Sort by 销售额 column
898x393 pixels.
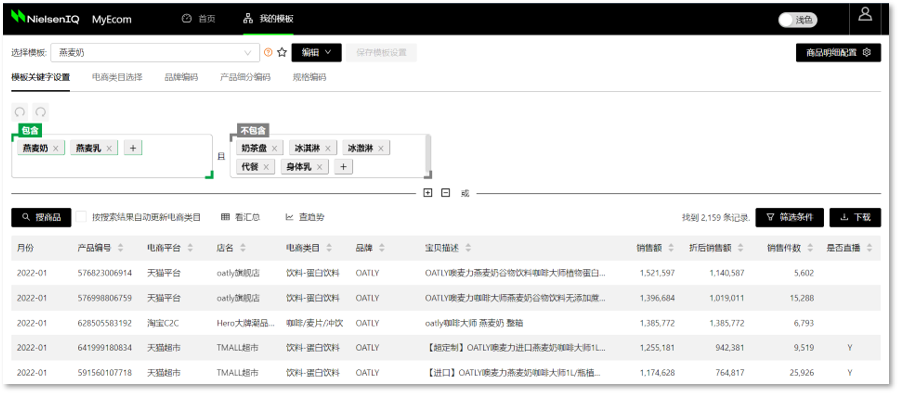671,248
